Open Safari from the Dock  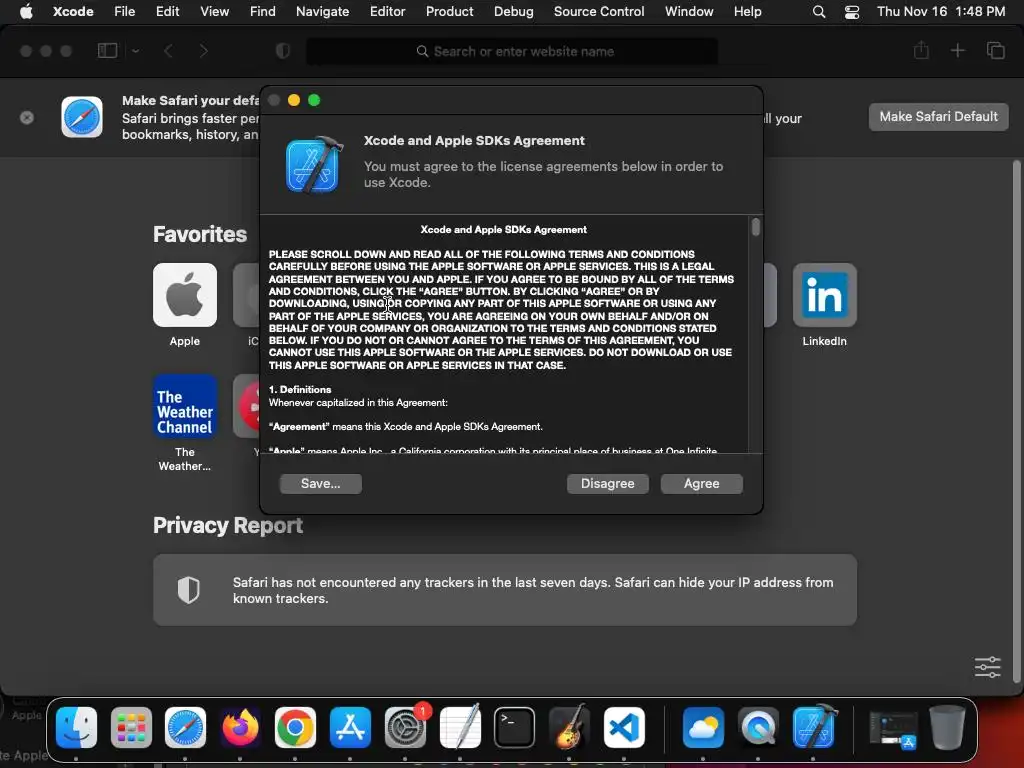point(185,727)
